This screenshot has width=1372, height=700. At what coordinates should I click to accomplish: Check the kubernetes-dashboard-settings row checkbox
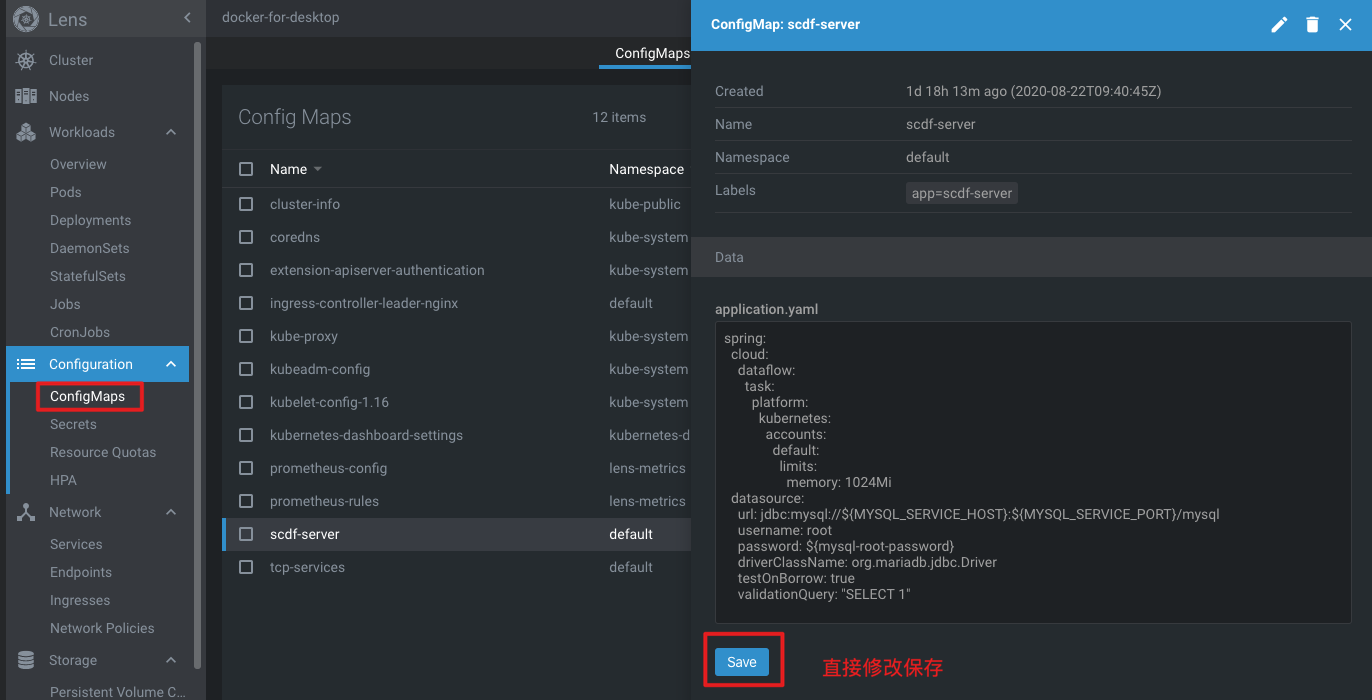[x=246, y=435]
